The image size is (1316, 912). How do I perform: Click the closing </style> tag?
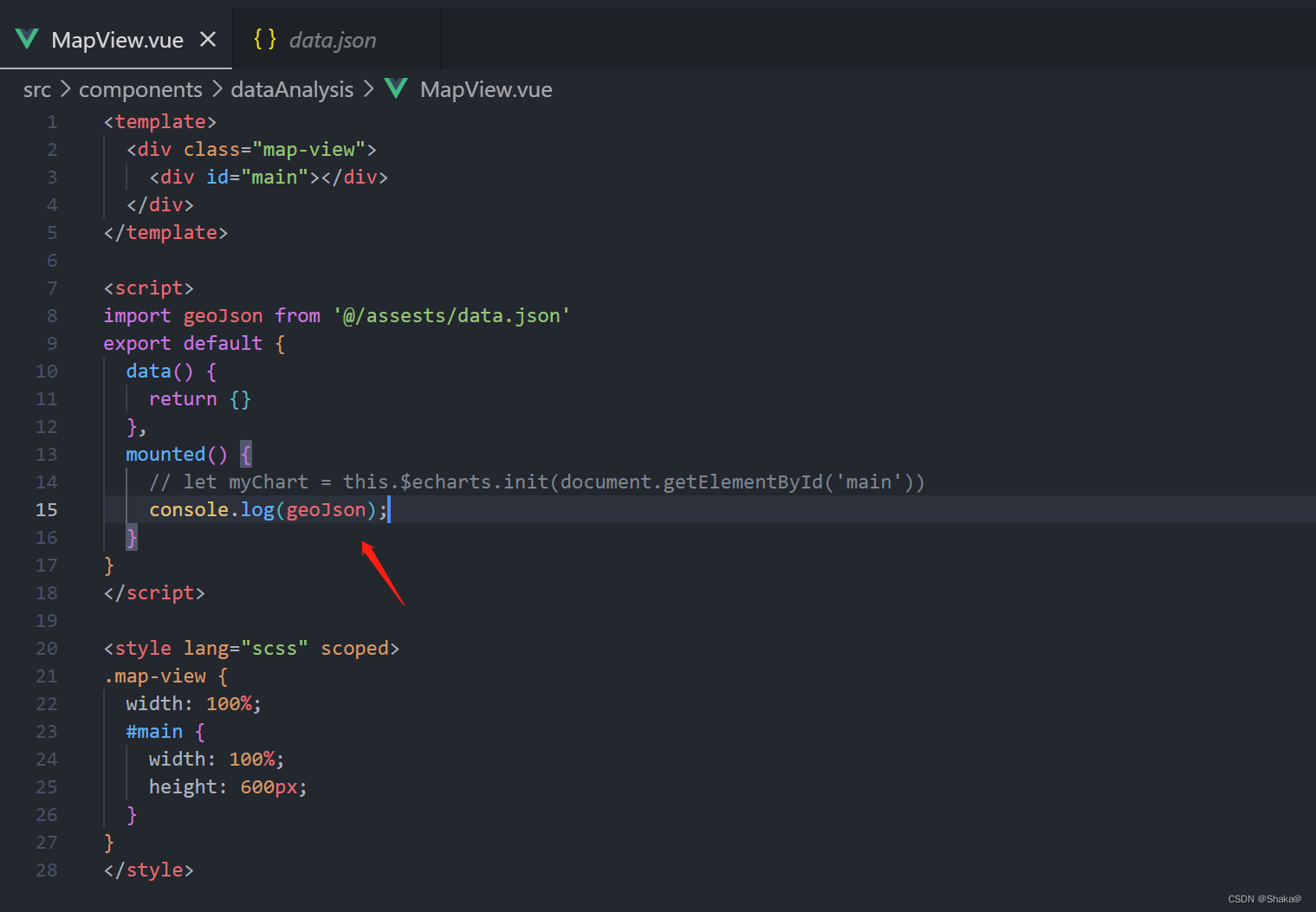tap(149, 870)
